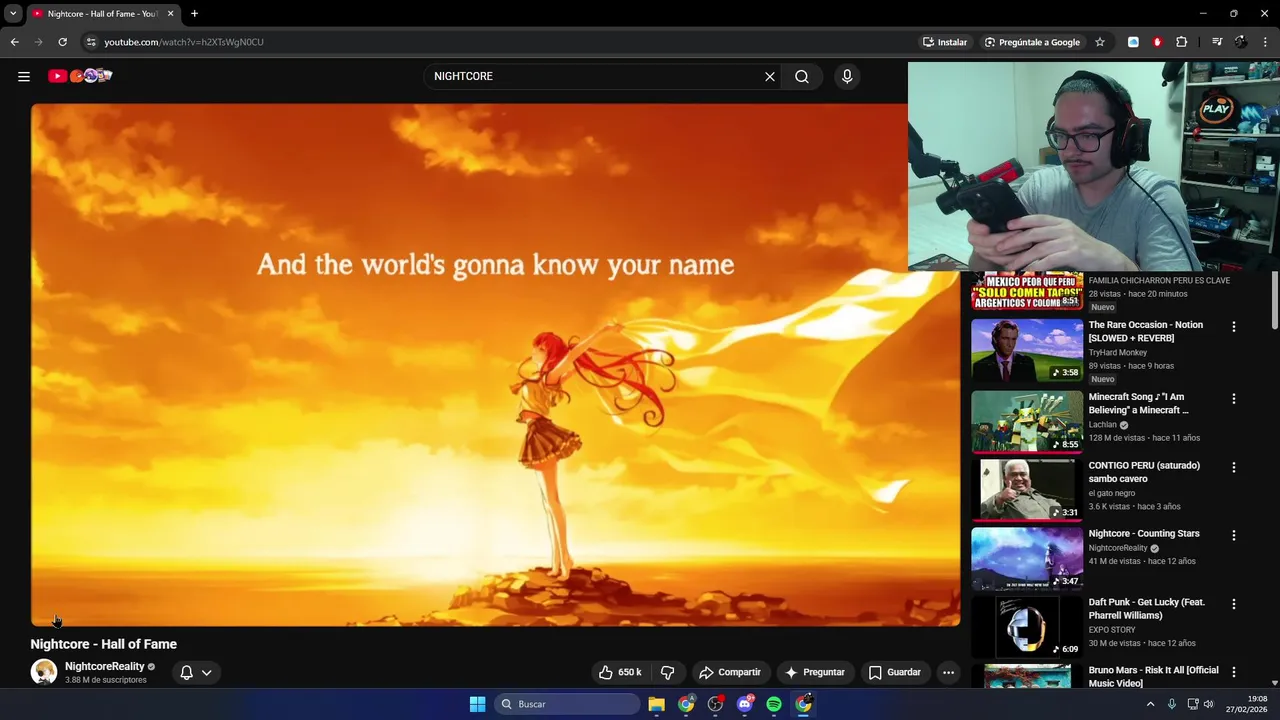This screenshot has height=720, width=1280.
Task: Open Nightcore - Counting Stars video title
Action: (1144, 534)
